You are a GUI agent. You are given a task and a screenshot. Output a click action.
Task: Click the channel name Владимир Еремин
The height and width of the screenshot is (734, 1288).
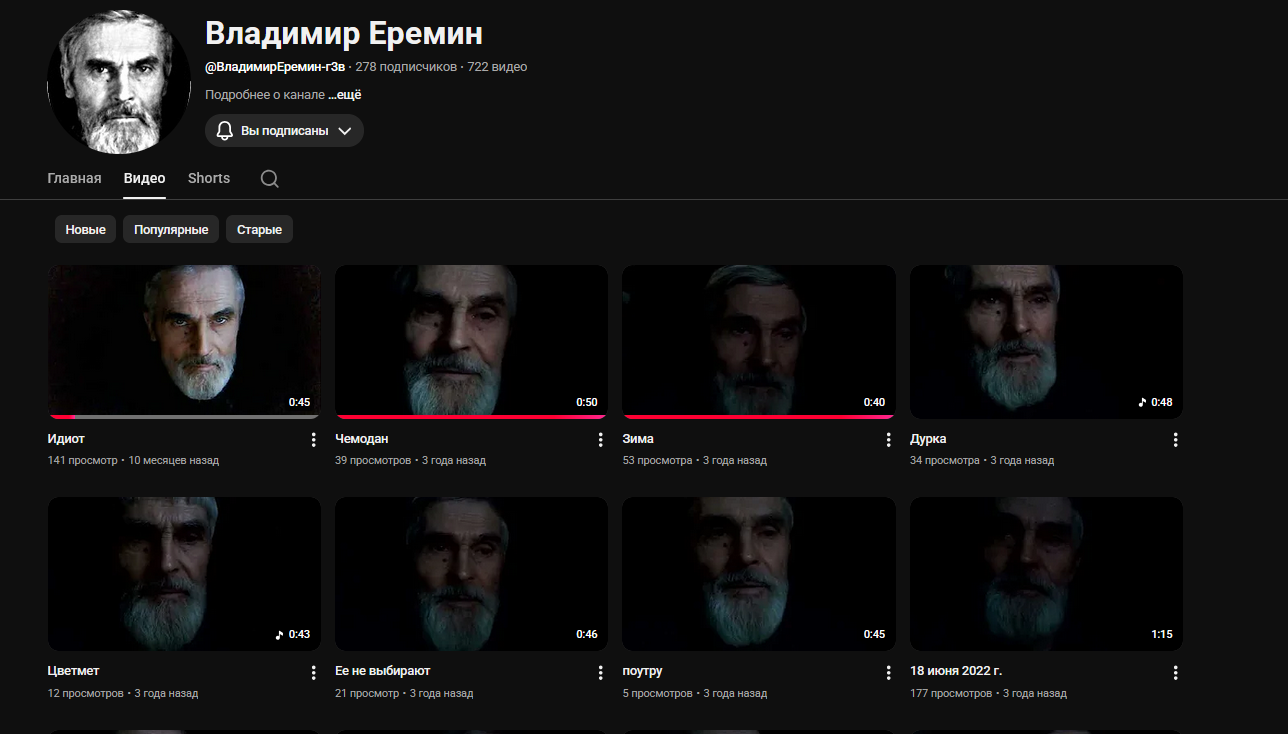[x=344, y=33]
